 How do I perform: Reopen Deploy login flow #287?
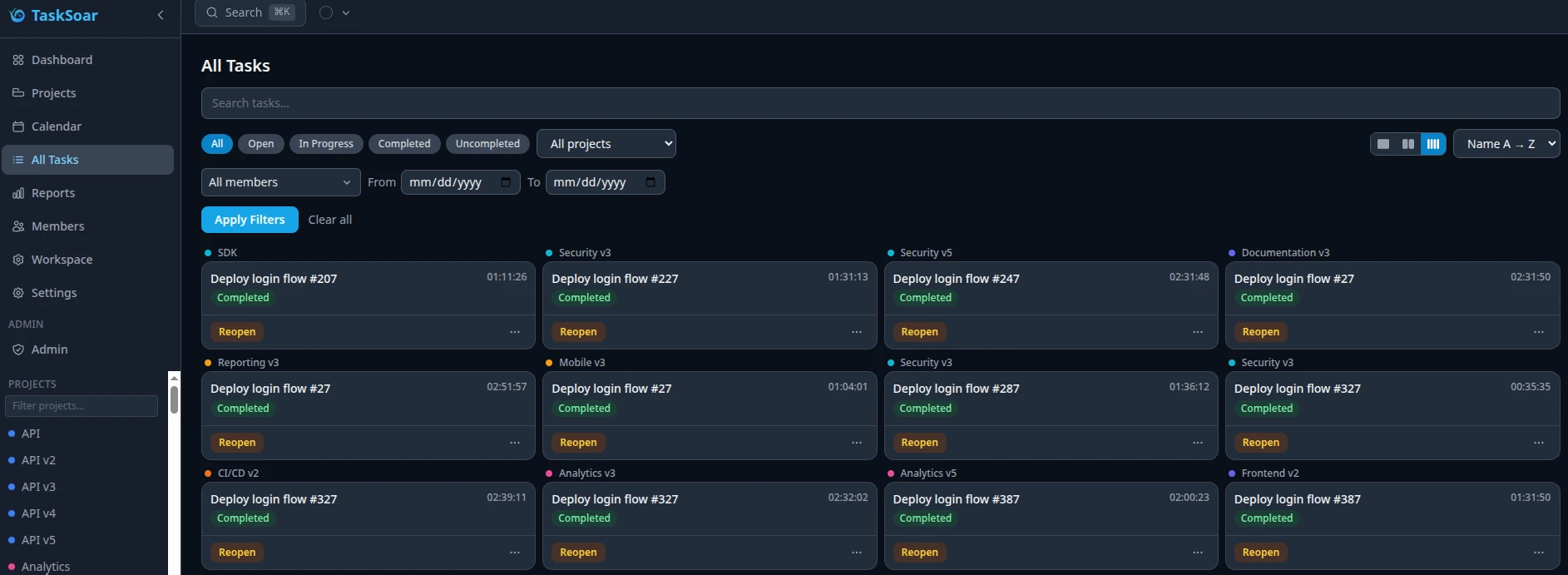(919, 443)
